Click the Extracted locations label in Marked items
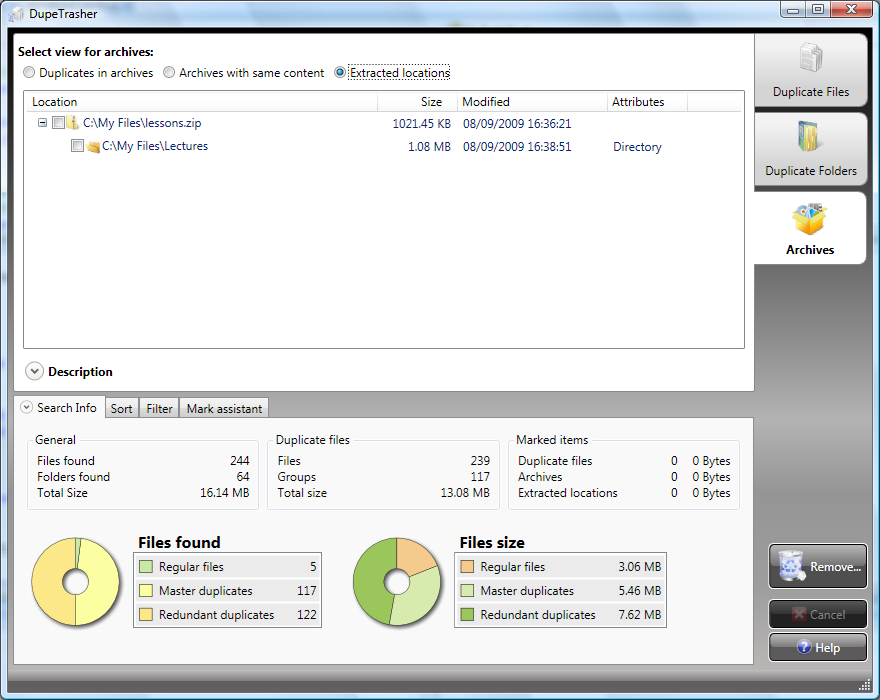This screenshot has height=700, width=880. (x=567, y=492)
